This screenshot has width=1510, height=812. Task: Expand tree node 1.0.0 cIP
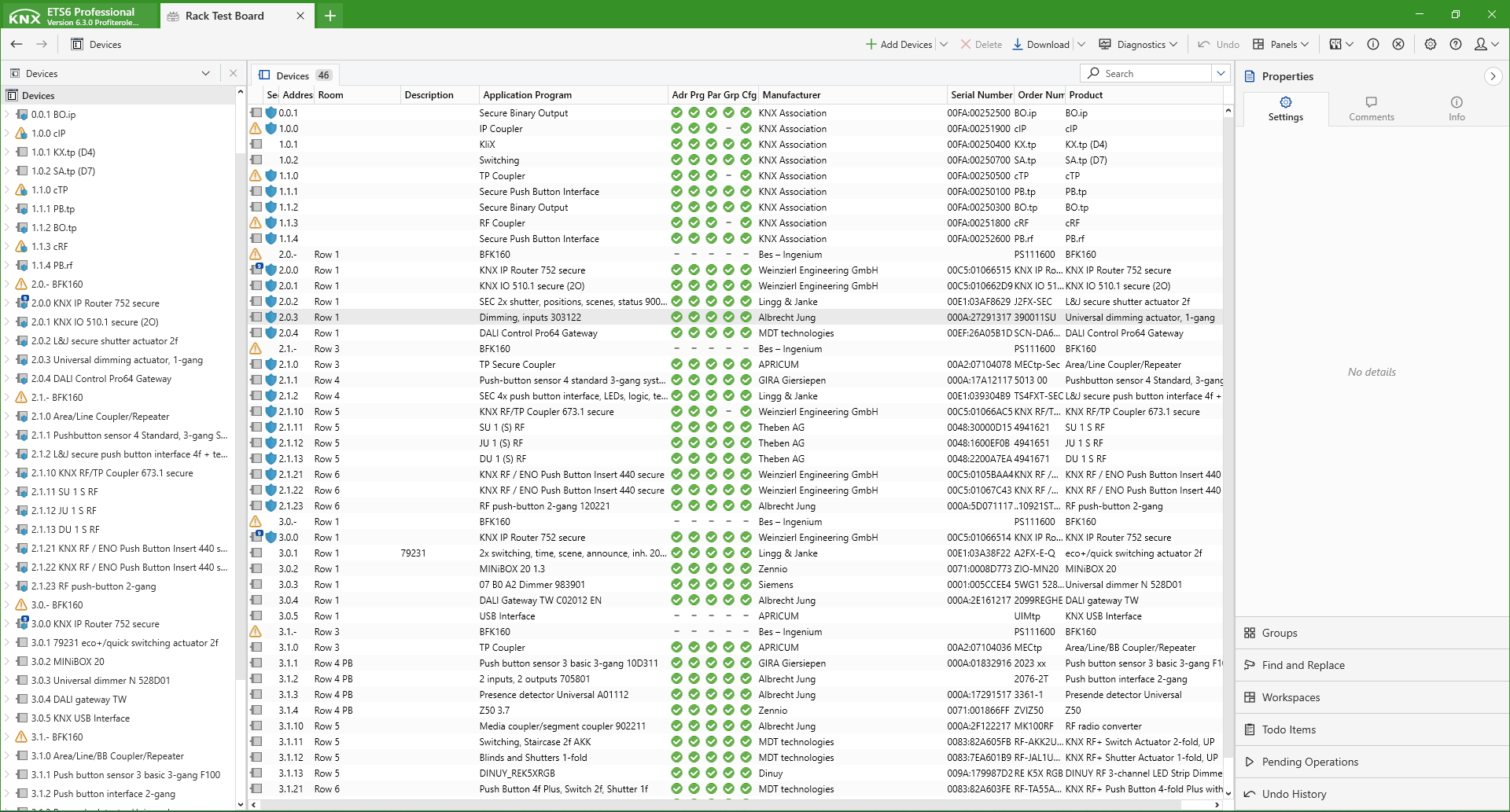coord(8,133)
